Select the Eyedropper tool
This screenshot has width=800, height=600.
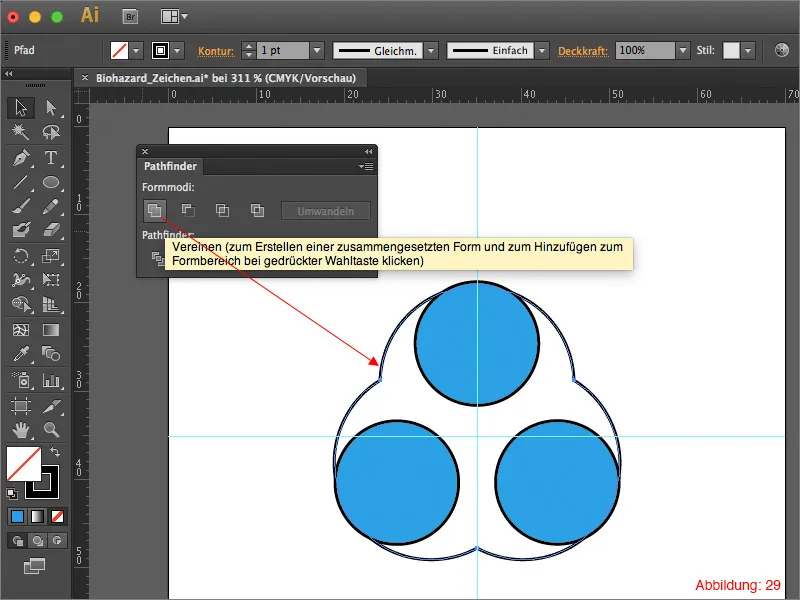(21, 354)
